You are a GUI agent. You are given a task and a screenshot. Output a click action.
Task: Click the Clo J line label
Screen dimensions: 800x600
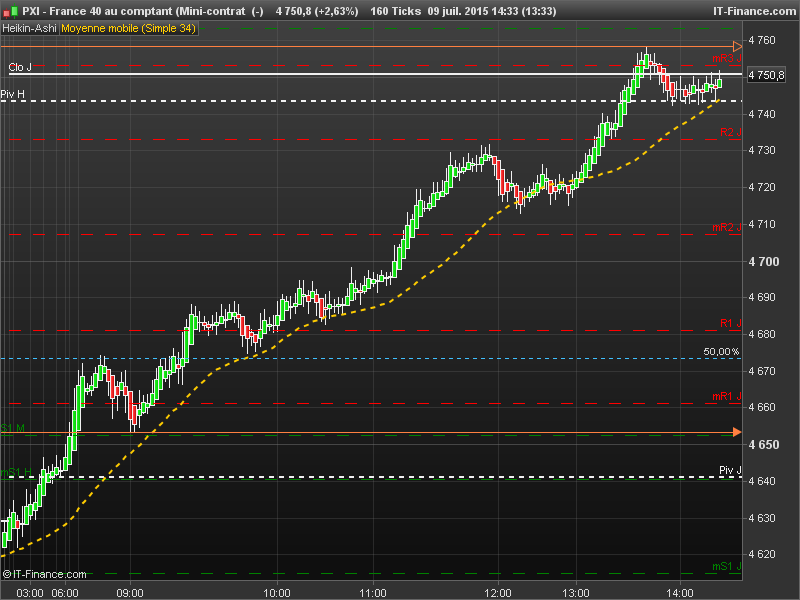(20, 67)
